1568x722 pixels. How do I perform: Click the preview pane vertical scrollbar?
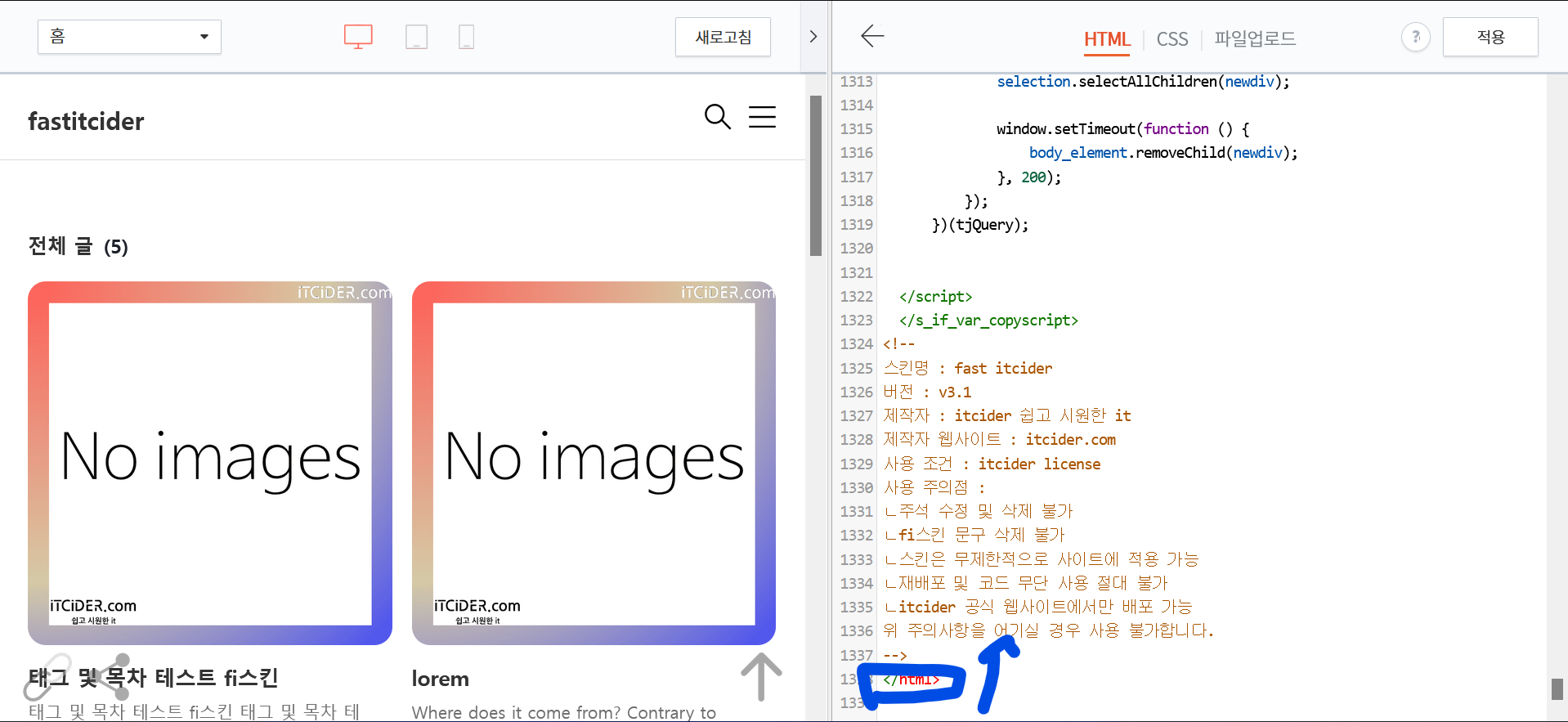(x=815, y=176)
